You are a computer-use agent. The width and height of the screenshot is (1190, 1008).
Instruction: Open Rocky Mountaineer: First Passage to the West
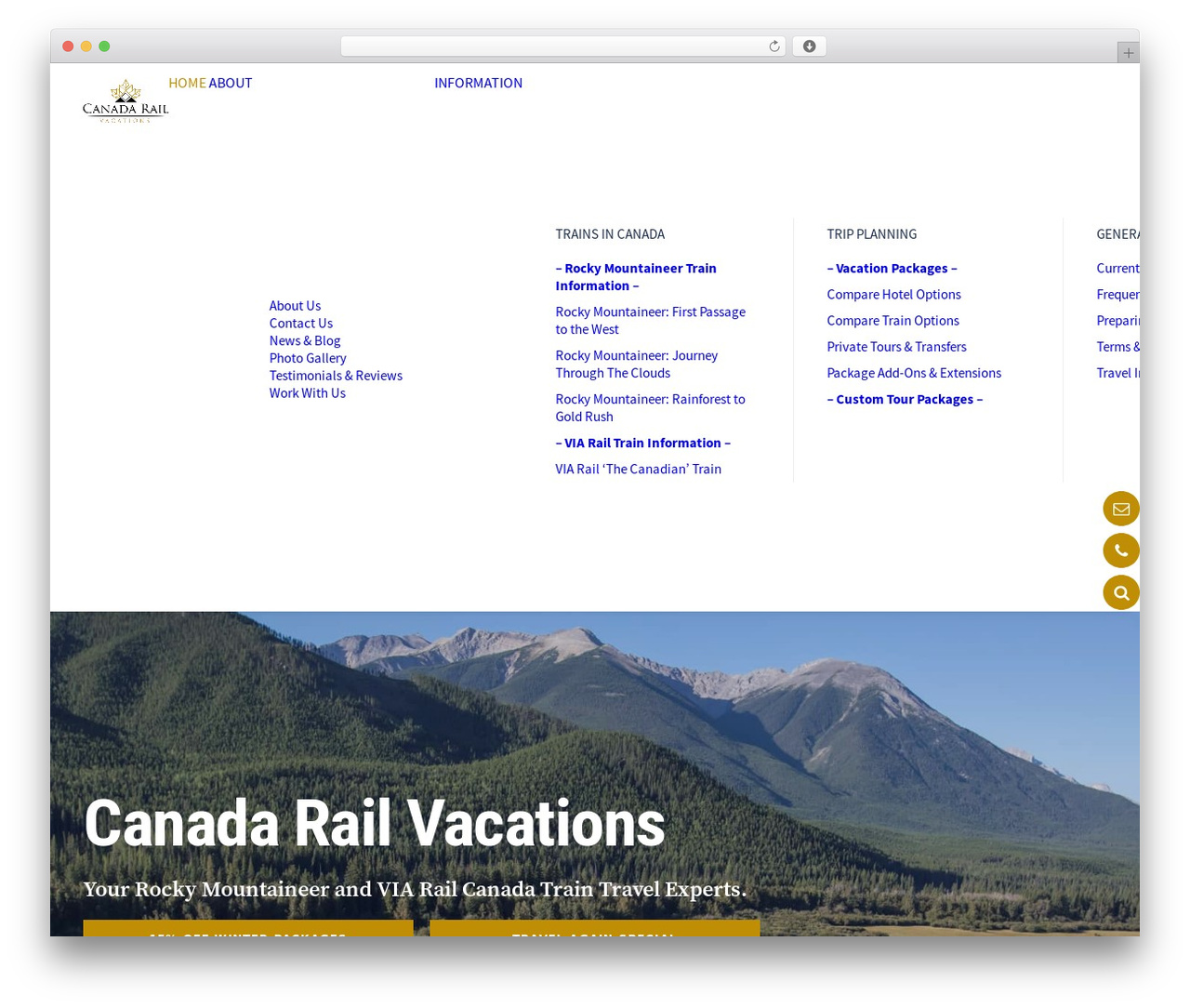pyautogui.click(x=650, y=321)
